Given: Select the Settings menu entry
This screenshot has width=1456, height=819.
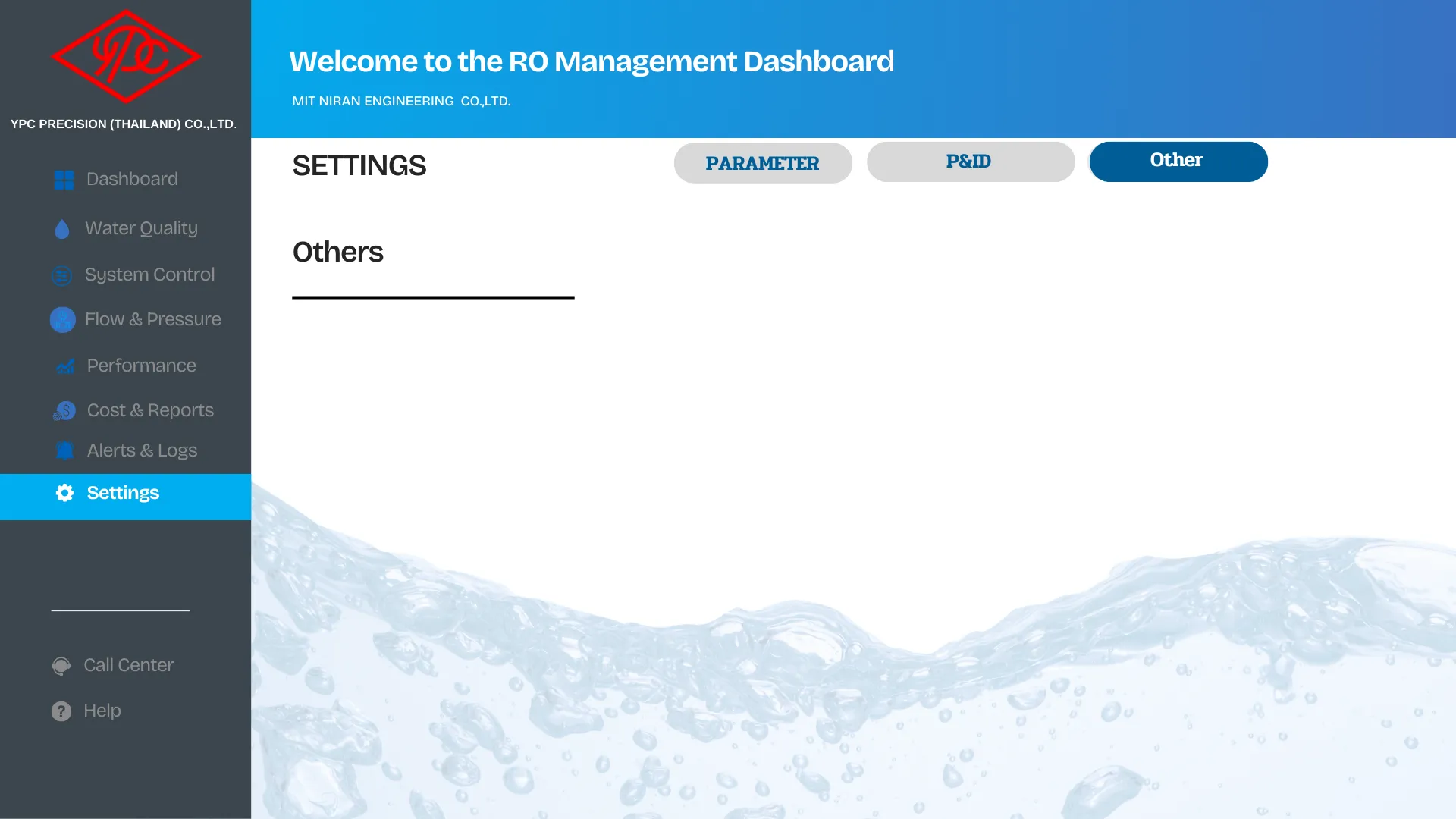Looking at the screenshot, I should tap(125, 497).
